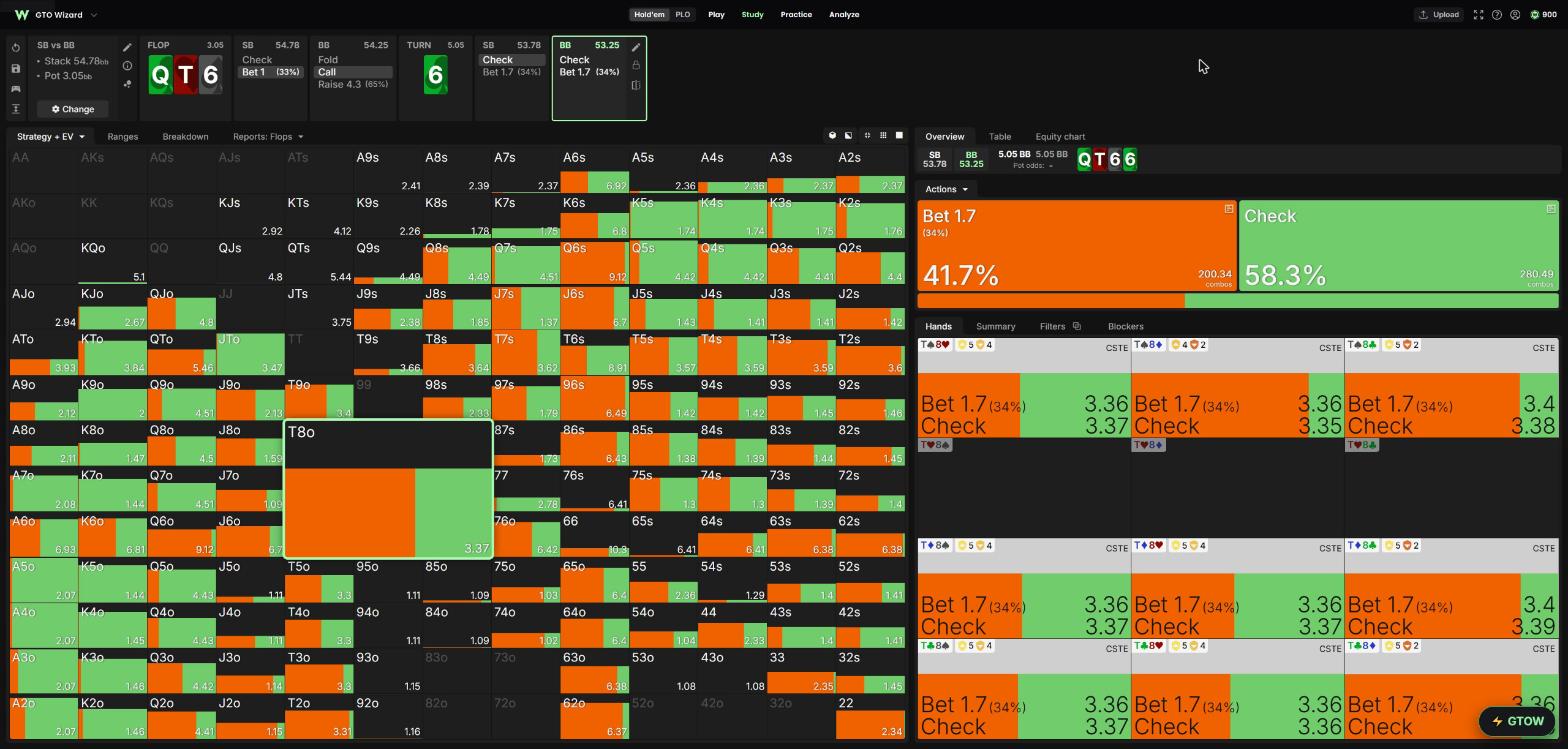This screenshot has width=1568, height=749.
Task: Click the save floppy disk icon
Action: click(16, 68)
